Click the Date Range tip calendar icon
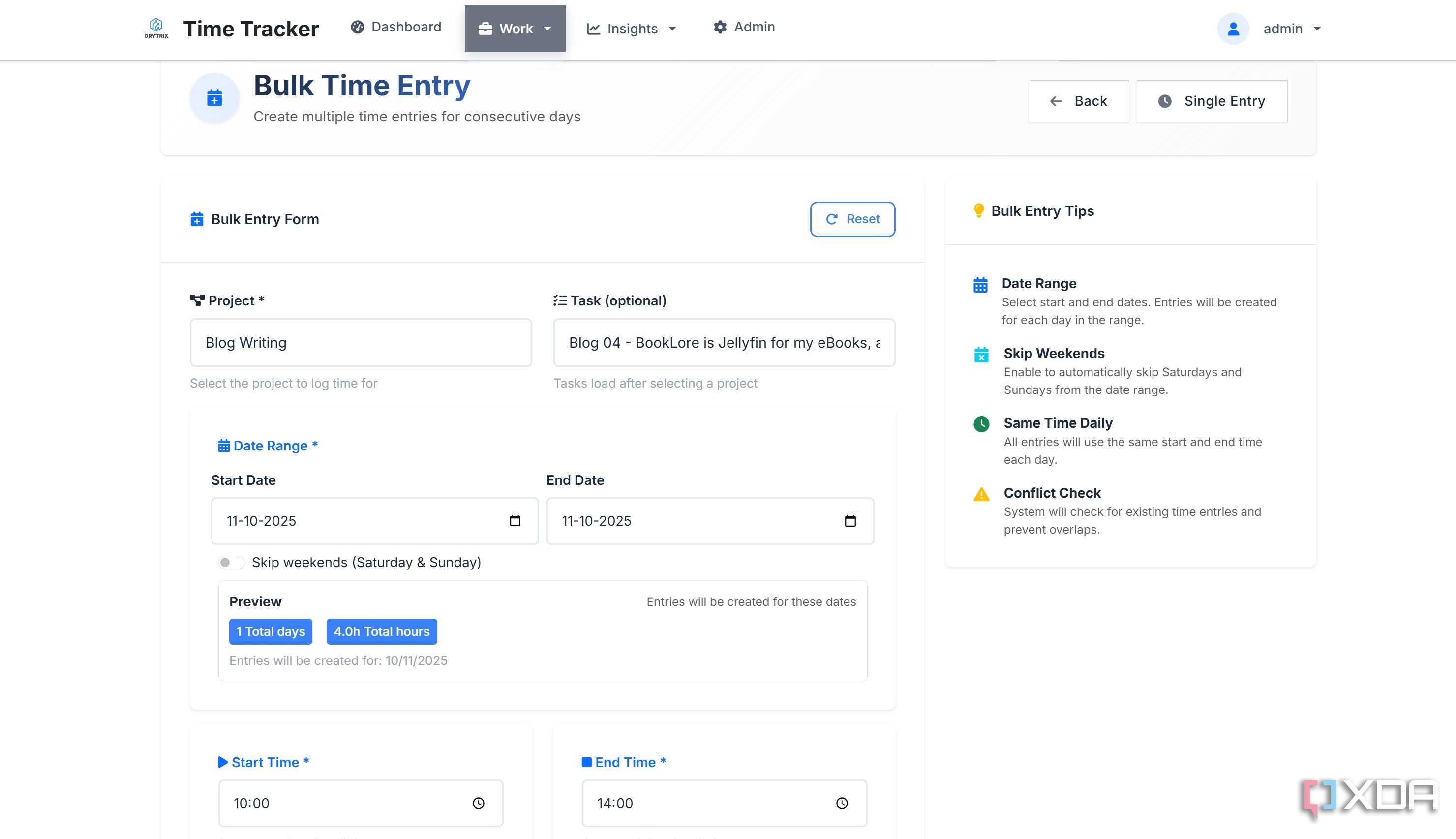This screenshot has height=839, width=1456. click(x=980, y=285)
